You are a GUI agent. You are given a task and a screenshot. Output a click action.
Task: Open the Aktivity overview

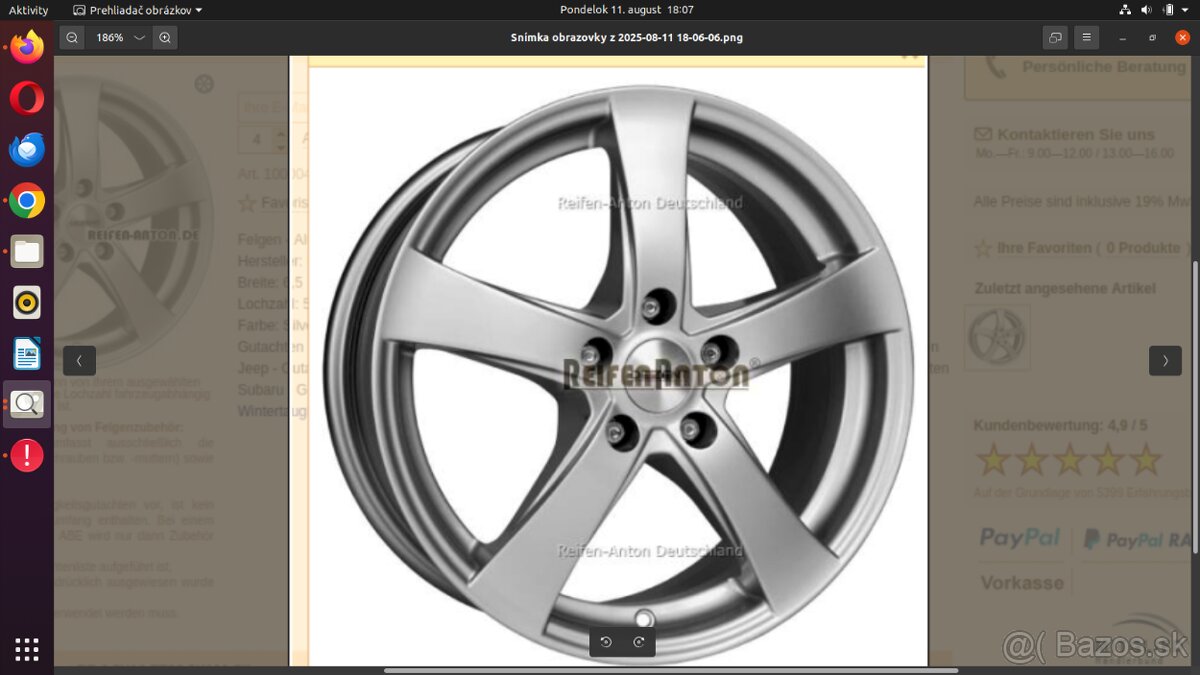click(28, 10)
